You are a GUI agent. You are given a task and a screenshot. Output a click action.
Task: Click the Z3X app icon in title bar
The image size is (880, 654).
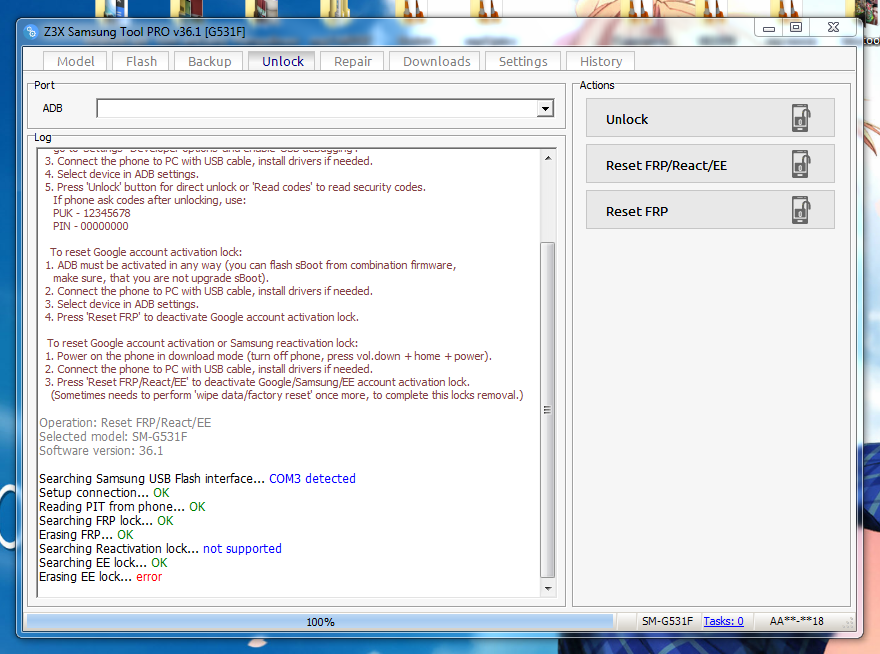tap(31, 32)
